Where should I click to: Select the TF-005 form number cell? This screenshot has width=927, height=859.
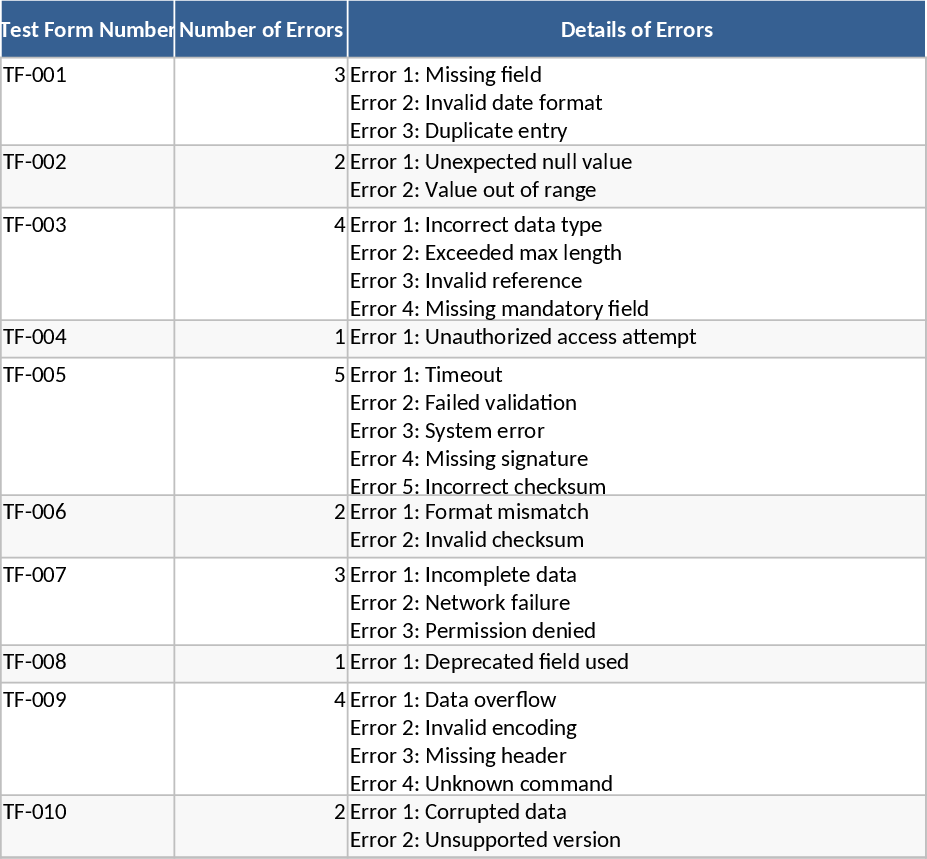(x=87, y=426)
